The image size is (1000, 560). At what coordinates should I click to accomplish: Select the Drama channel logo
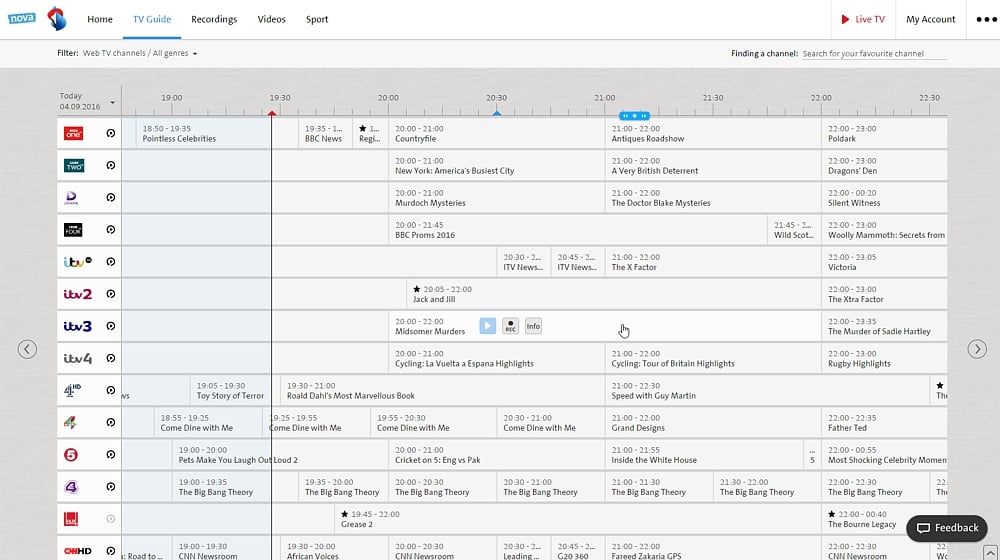(x=71, y=198)
